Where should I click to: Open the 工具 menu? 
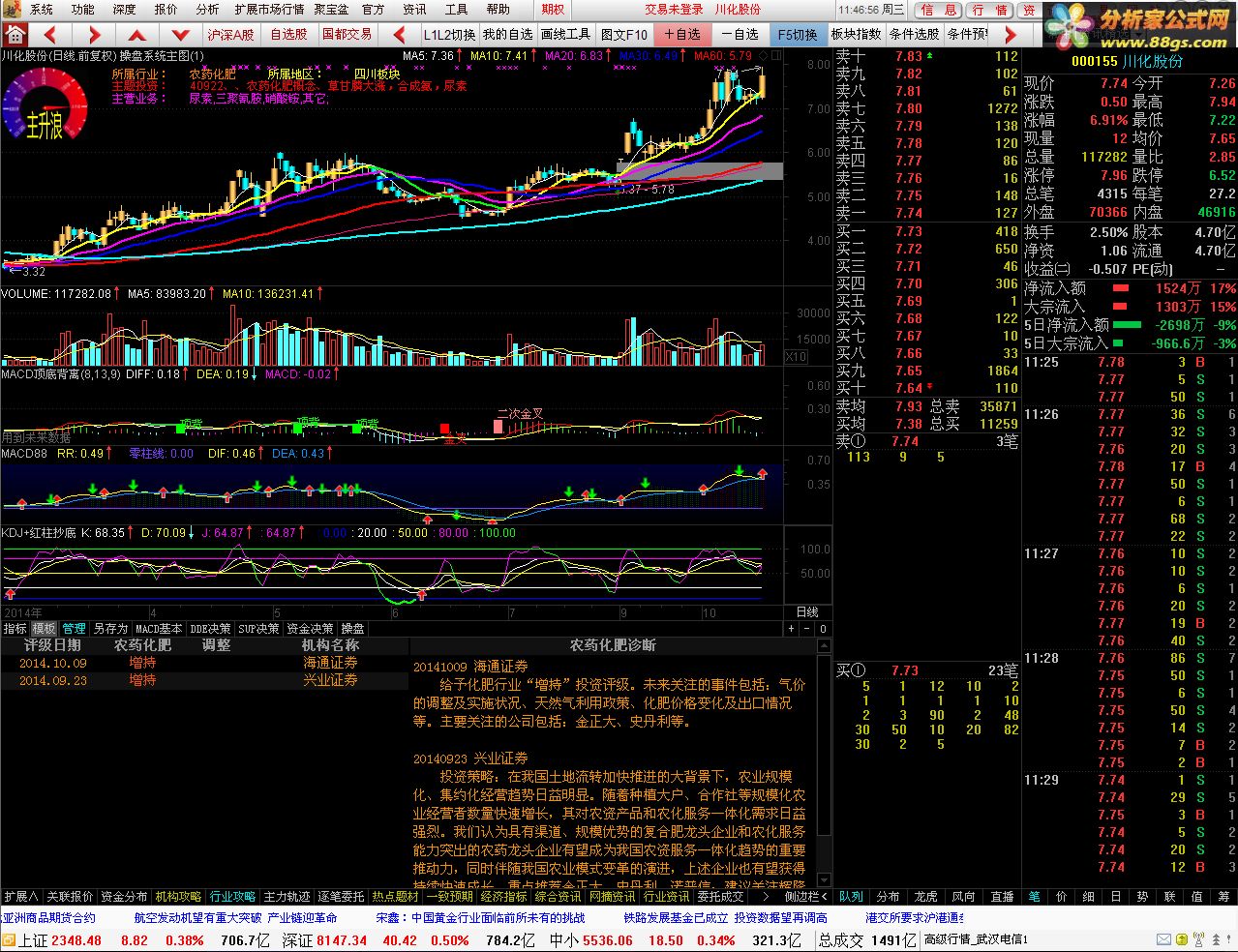456,9
